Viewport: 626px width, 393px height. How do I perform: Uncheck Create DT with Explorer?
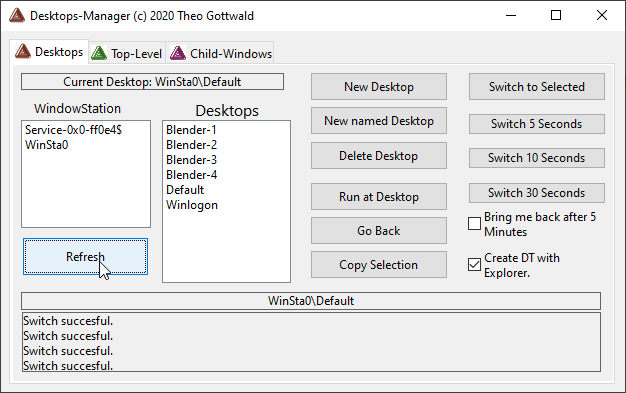click(x=474, y=264)
